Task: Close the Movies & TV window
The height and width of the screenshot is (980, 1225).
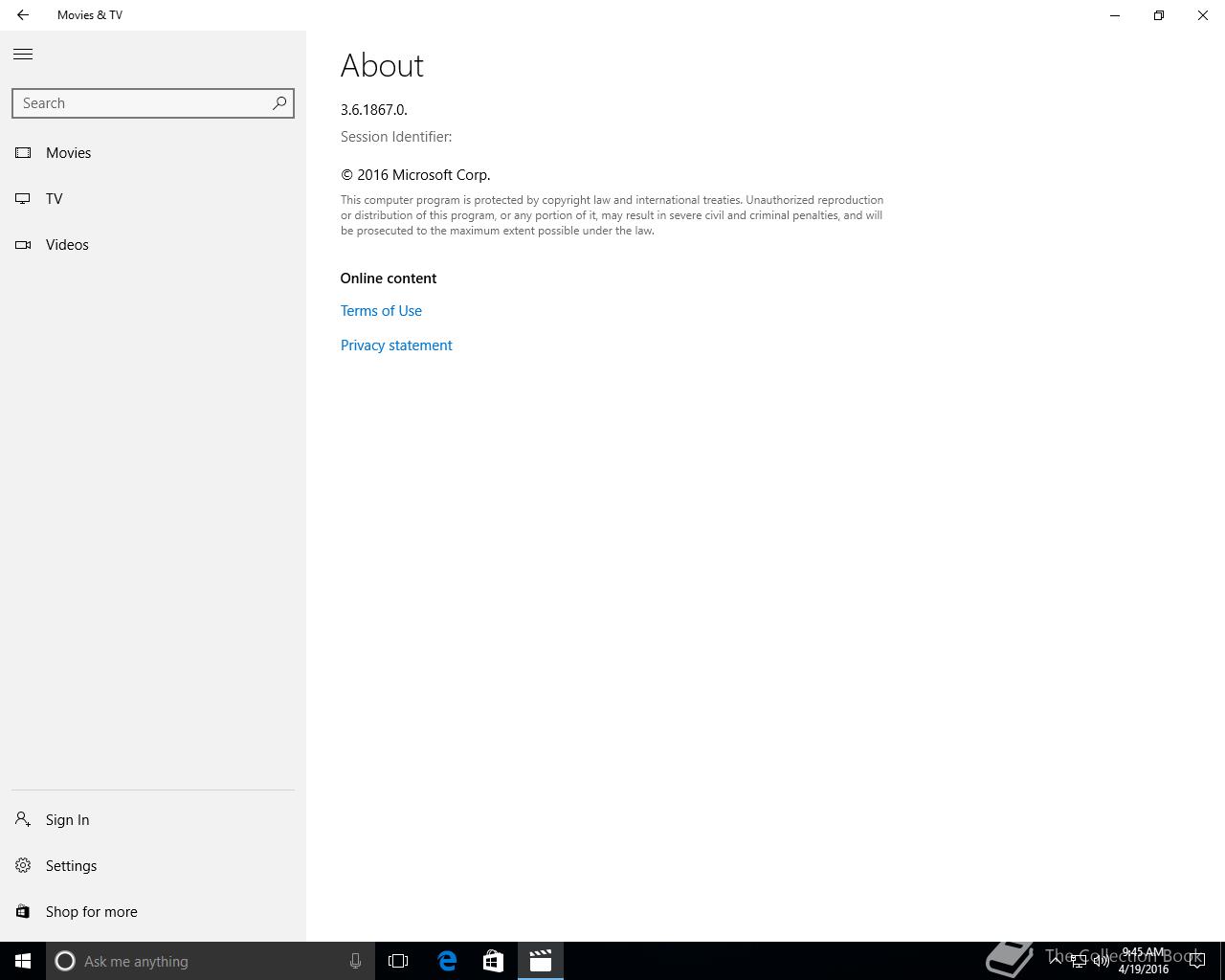Action: [x=1203, y=15]
